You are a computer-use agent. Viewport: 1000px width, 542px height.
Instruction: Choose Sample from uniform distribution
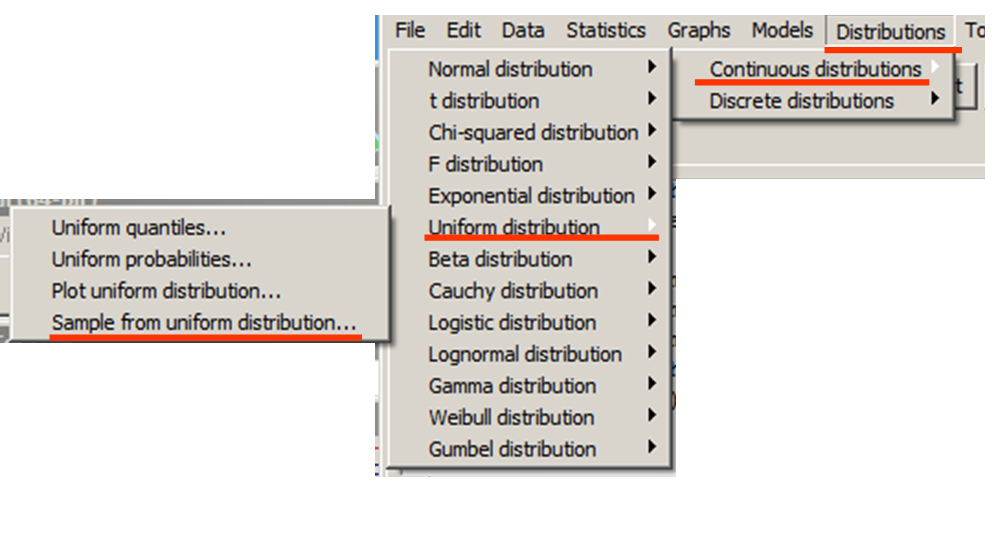pos(204,323)
